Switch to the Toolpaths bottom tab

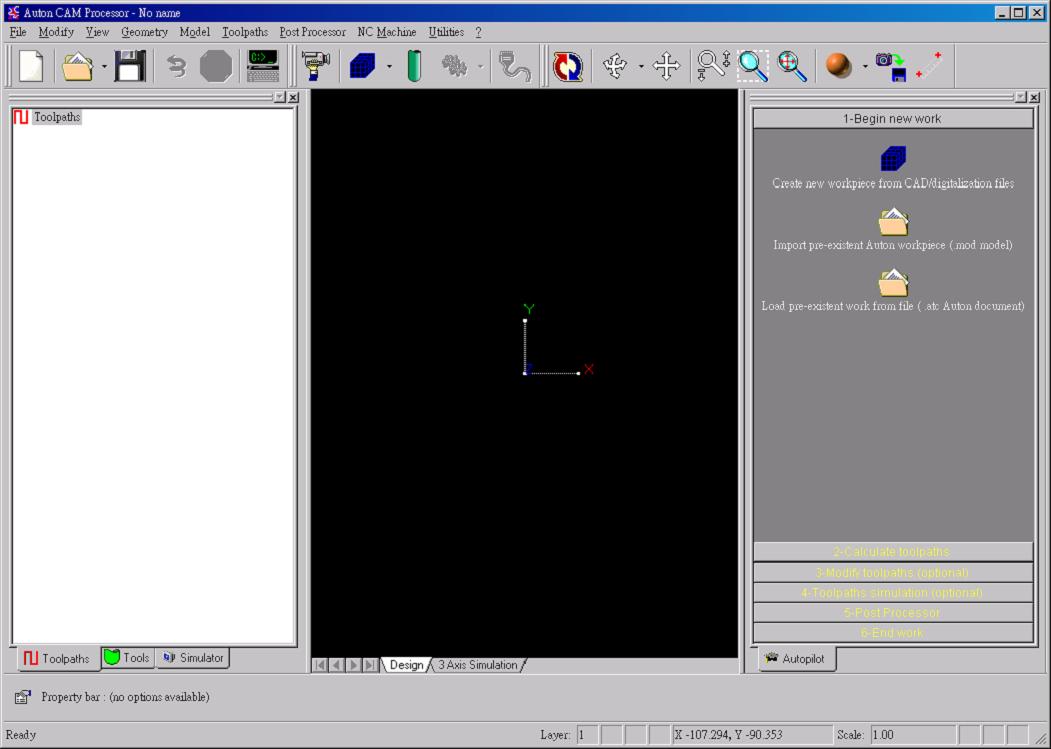click(x=58, y=658)
